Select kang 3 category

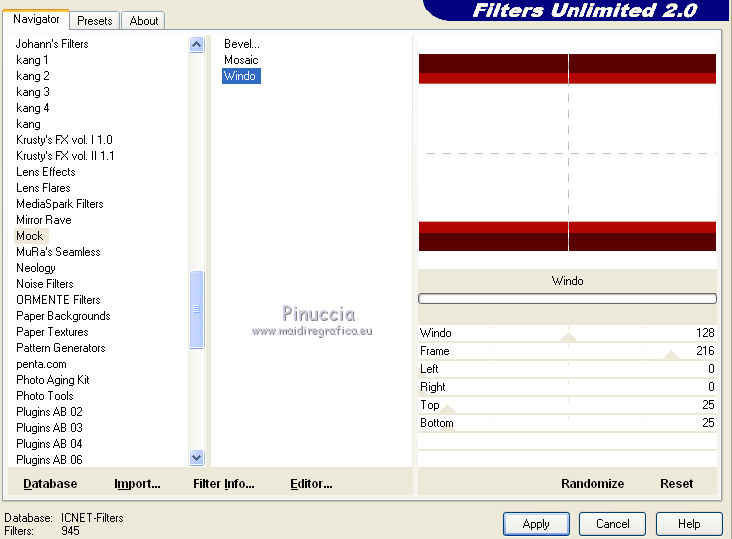32,92
